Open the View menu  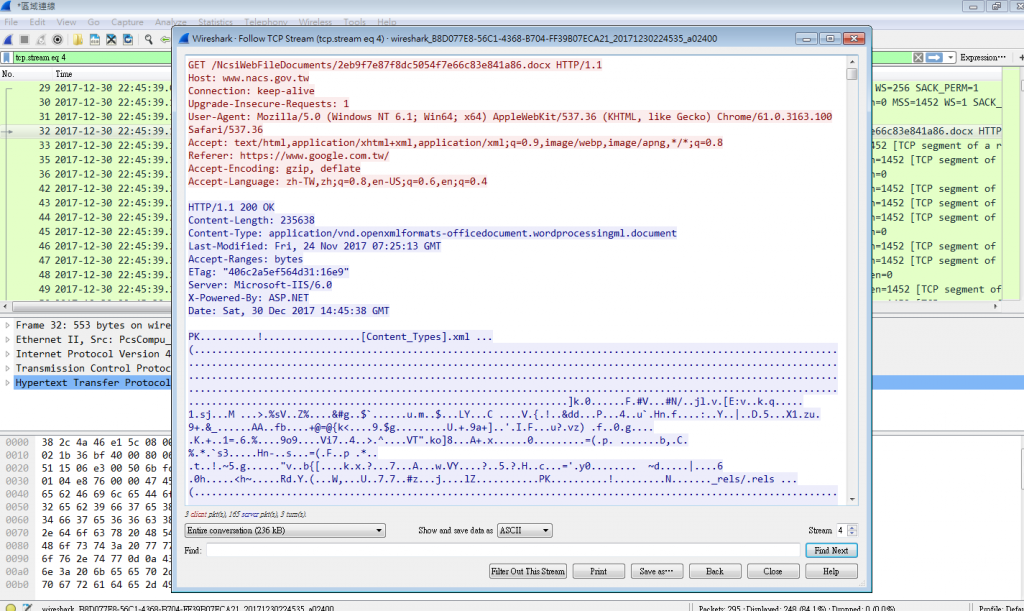coord(66,22)
